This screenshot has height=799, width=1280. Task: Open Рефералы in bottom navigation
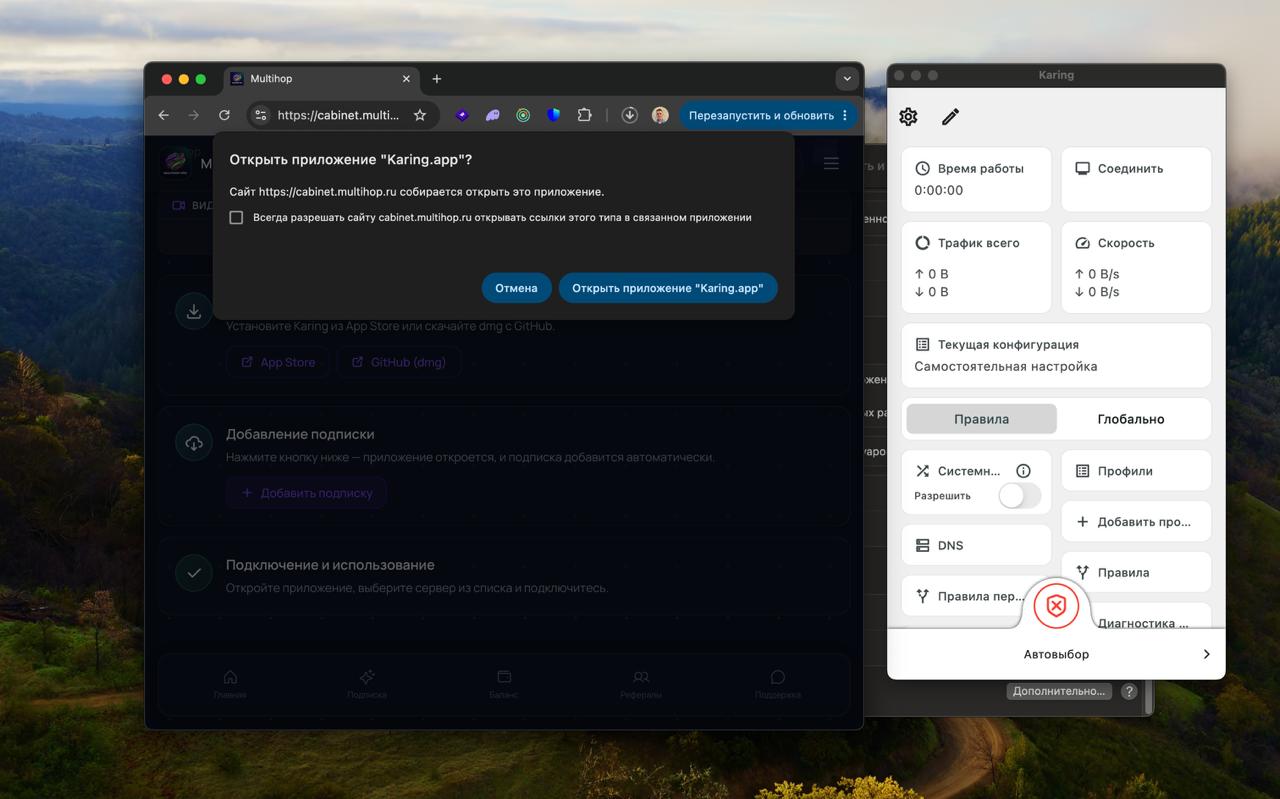641,684
